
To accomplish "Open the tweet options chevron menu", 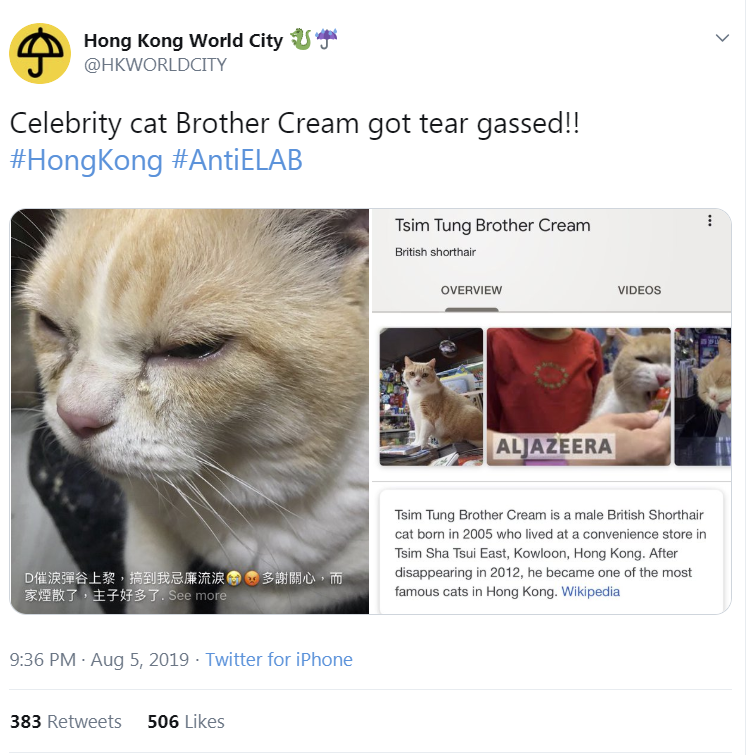I will pyautogui.click(x=722, y=38).
